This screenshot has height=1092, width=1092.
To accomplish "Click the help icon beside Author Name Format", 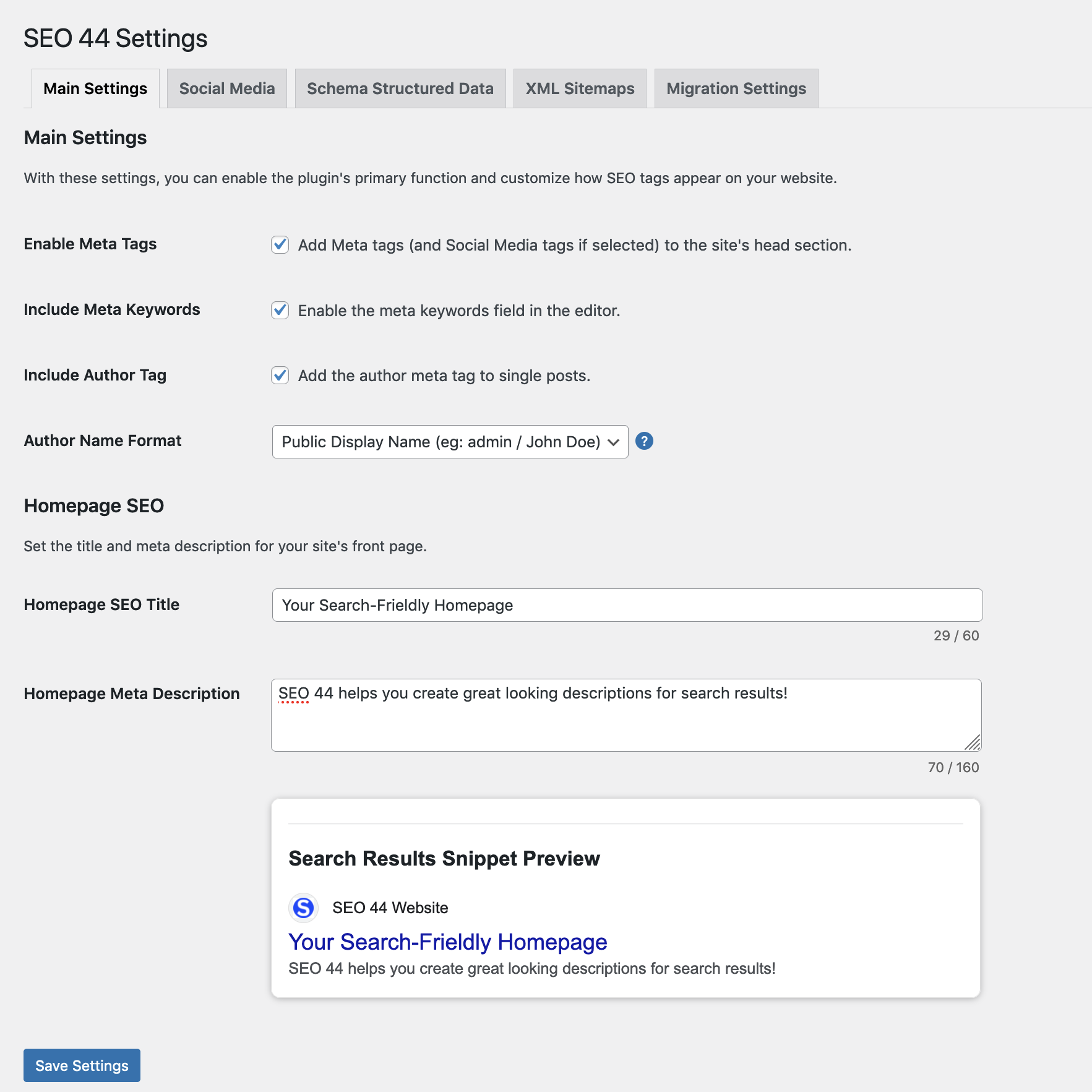I will pos(645,442).
